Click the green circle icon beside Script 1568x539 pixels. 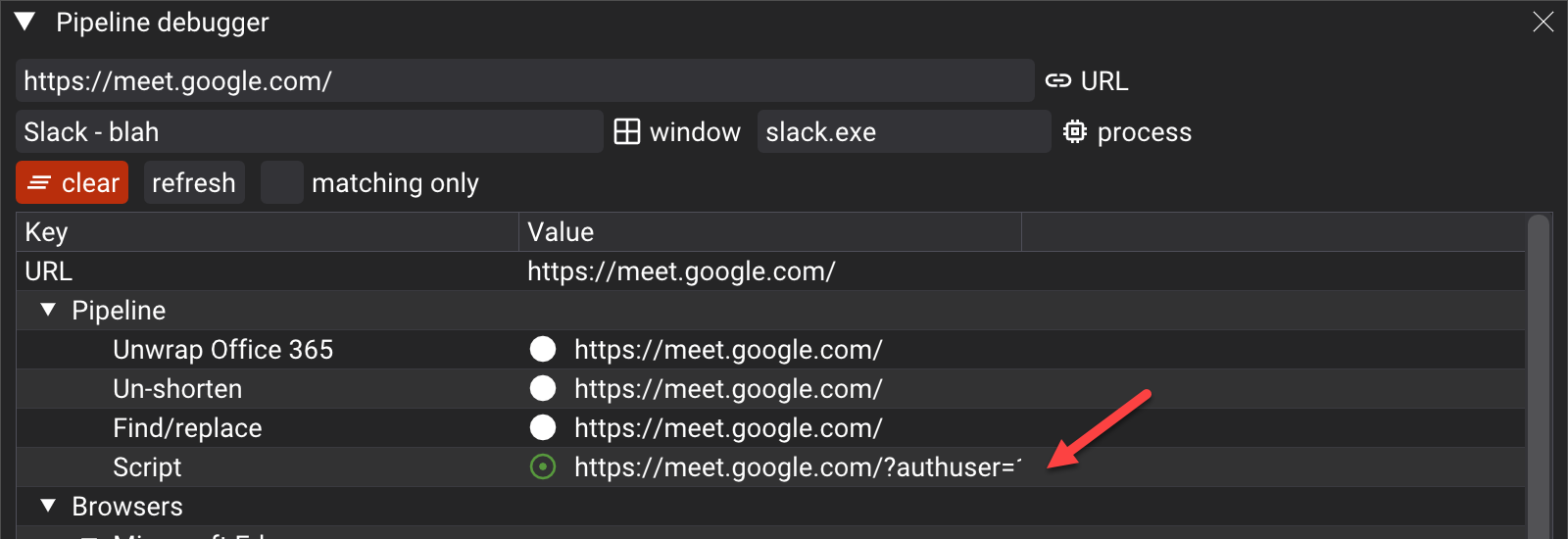pos(543,466)
